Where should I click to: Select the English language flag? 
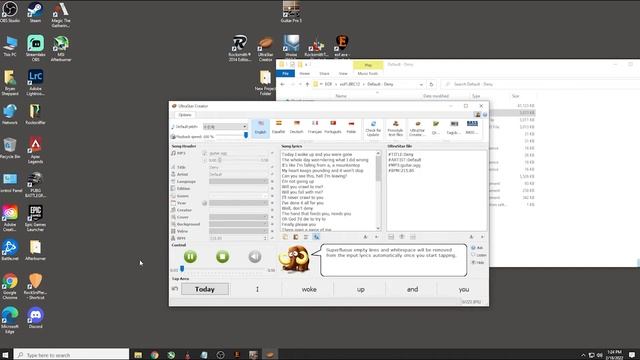click(260, 128)
